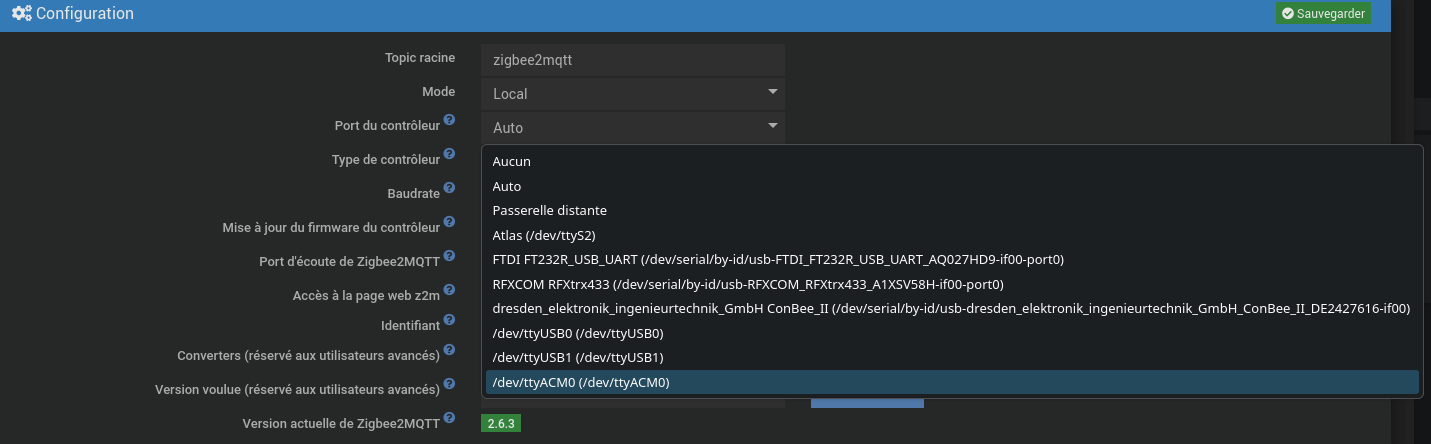Open the Mode dropdown set to Local
This screenshot has height=444, width=1431.
coord(632,93)
